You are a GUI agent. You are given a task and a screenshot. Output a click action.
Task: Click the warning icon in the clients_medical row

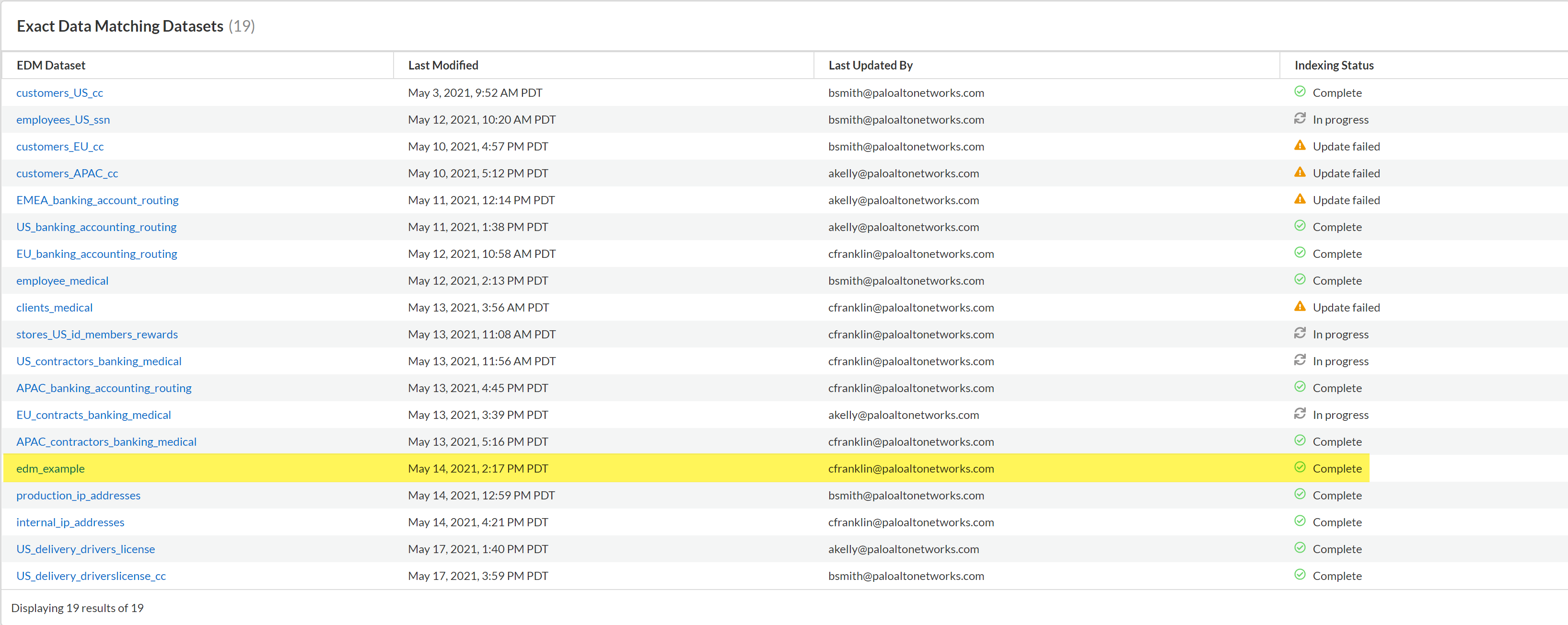tap(1300, 306)
